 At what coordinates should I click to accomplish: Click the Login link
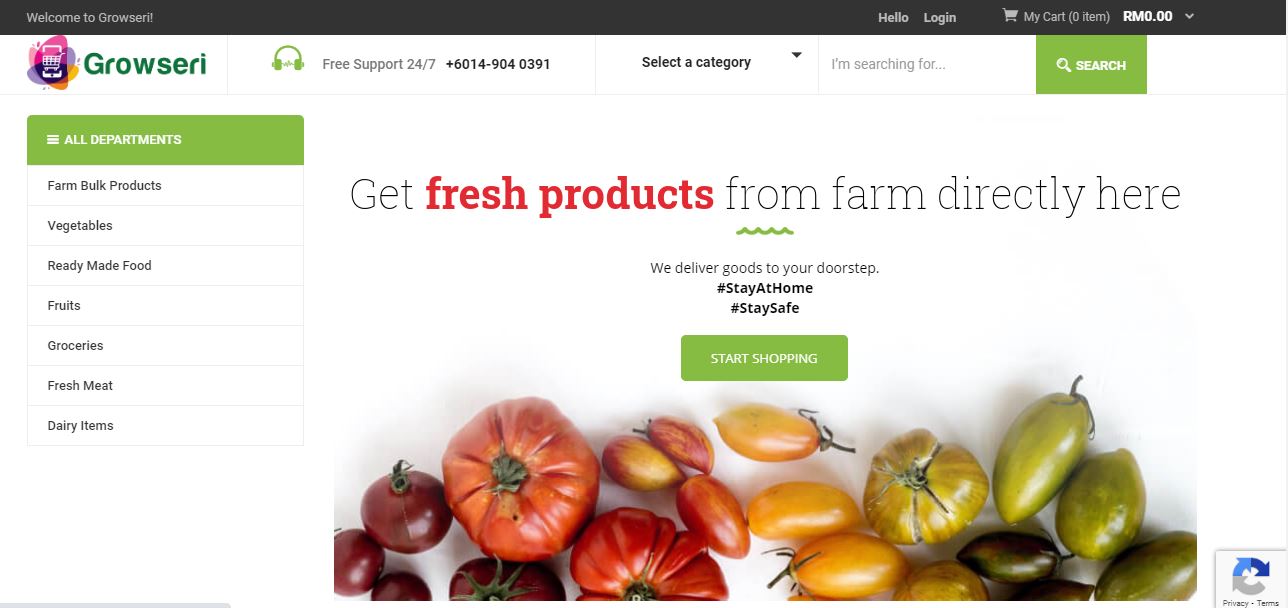(940, 17)
